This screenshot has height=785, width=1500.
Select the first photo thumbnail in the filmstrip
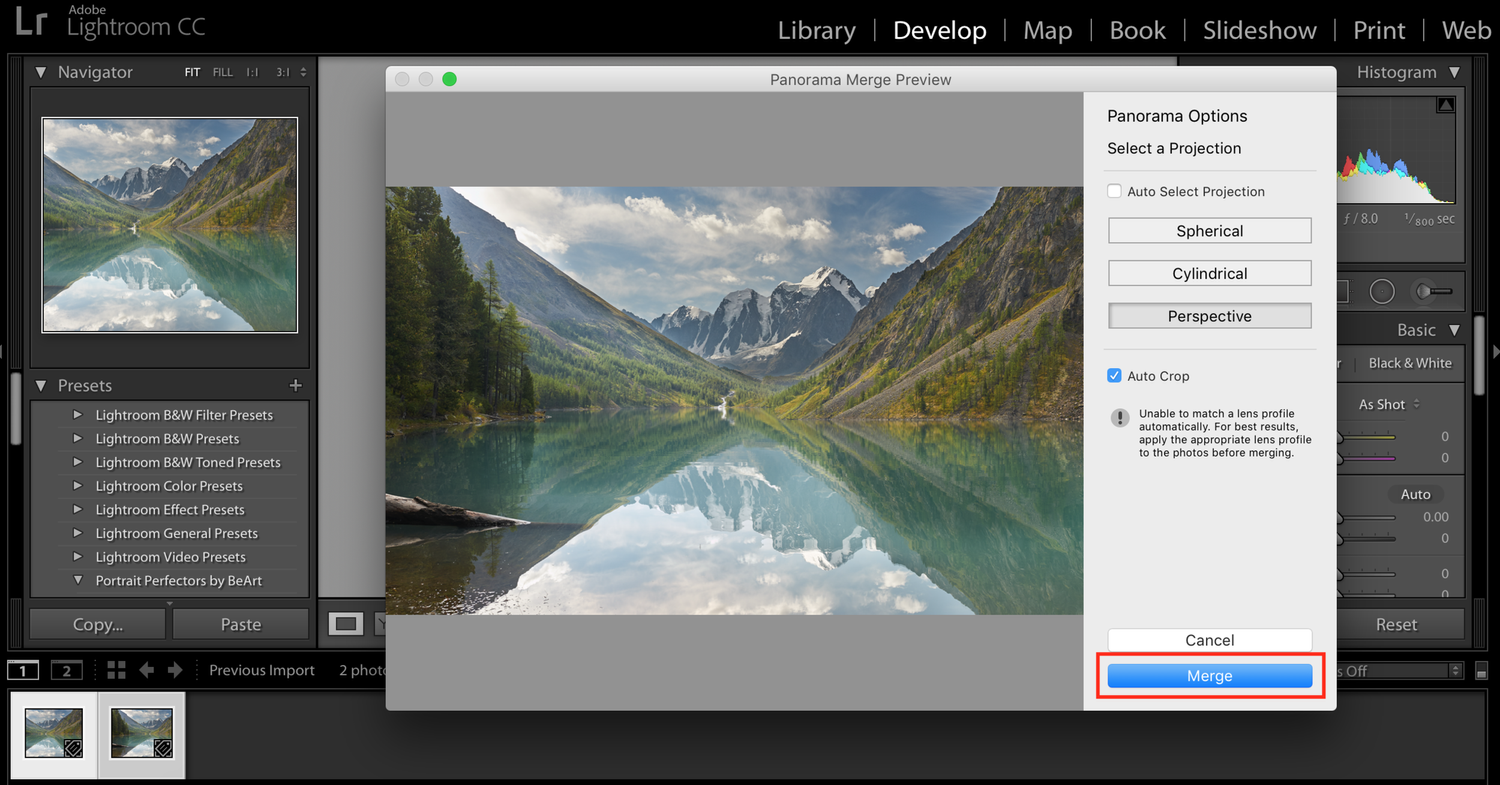(x=53, y=734)
